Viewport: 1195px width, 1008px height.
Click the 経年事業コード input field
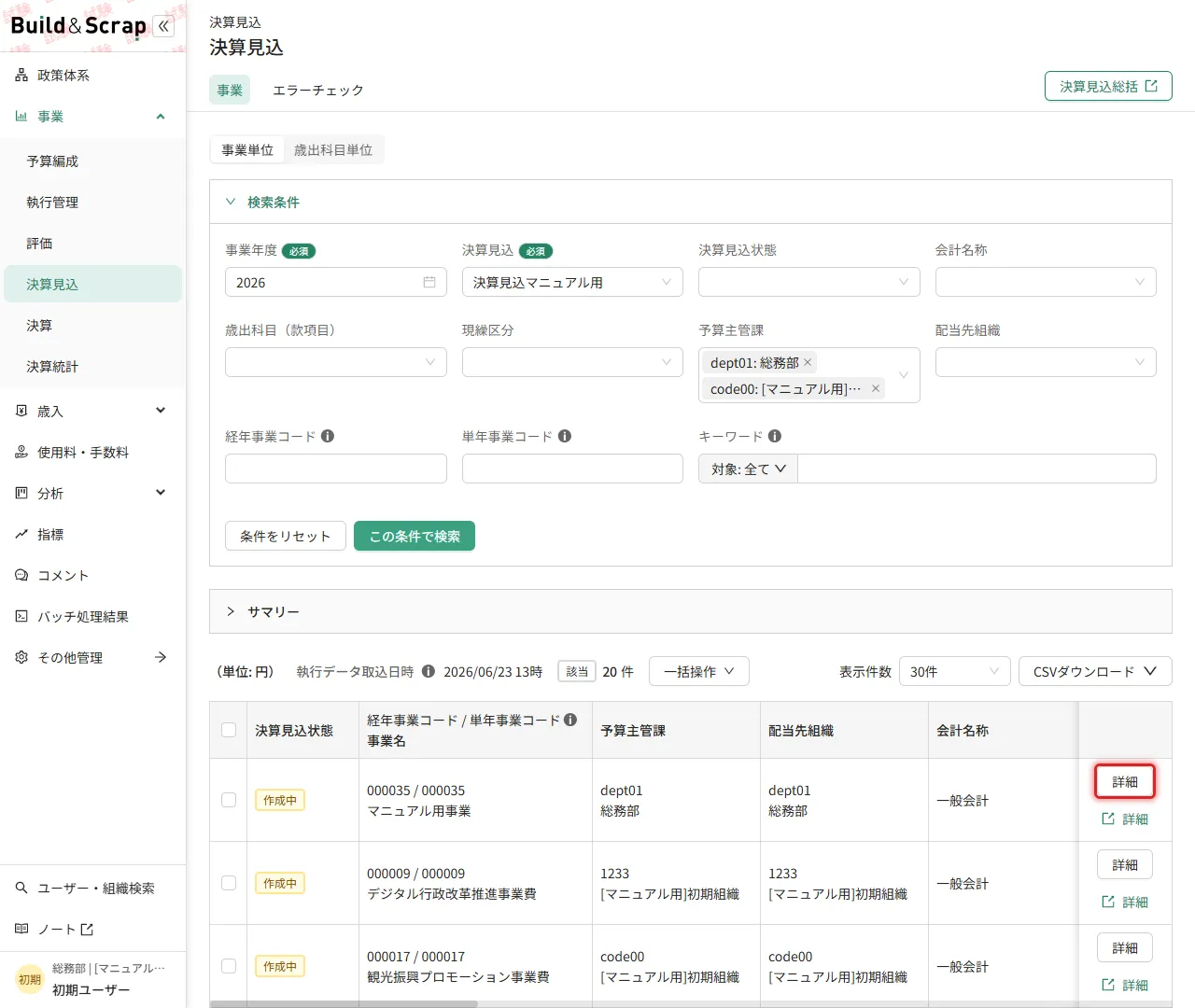[336, 469]
